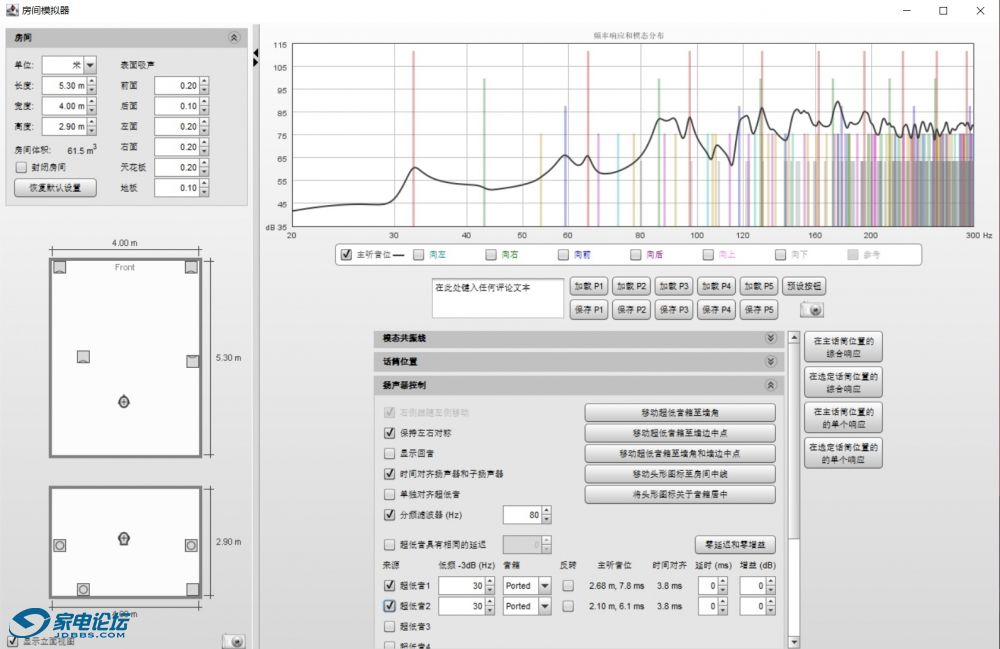Click the 长度 5.30 m input field

coord(64,85)
